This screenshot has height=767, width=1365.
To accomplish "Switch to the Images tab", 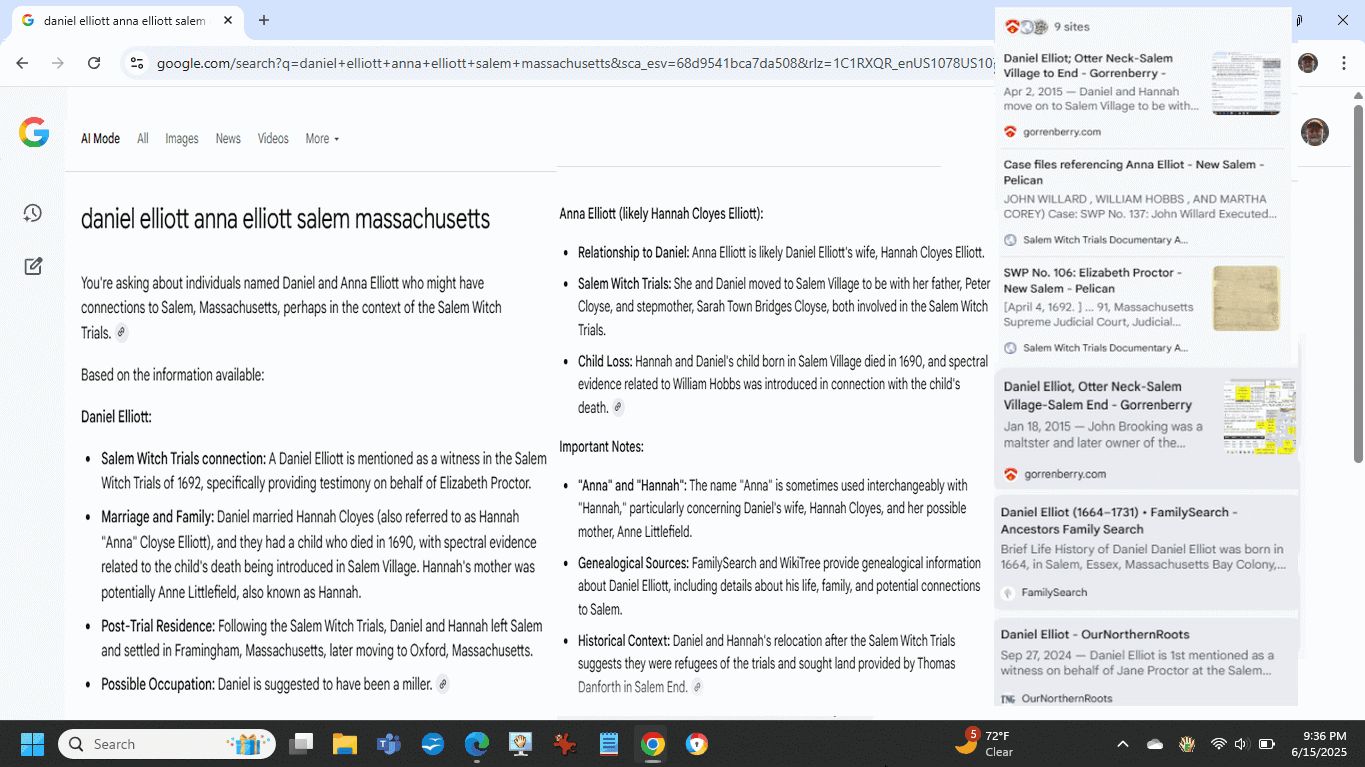I will click(x=182, y=139).
